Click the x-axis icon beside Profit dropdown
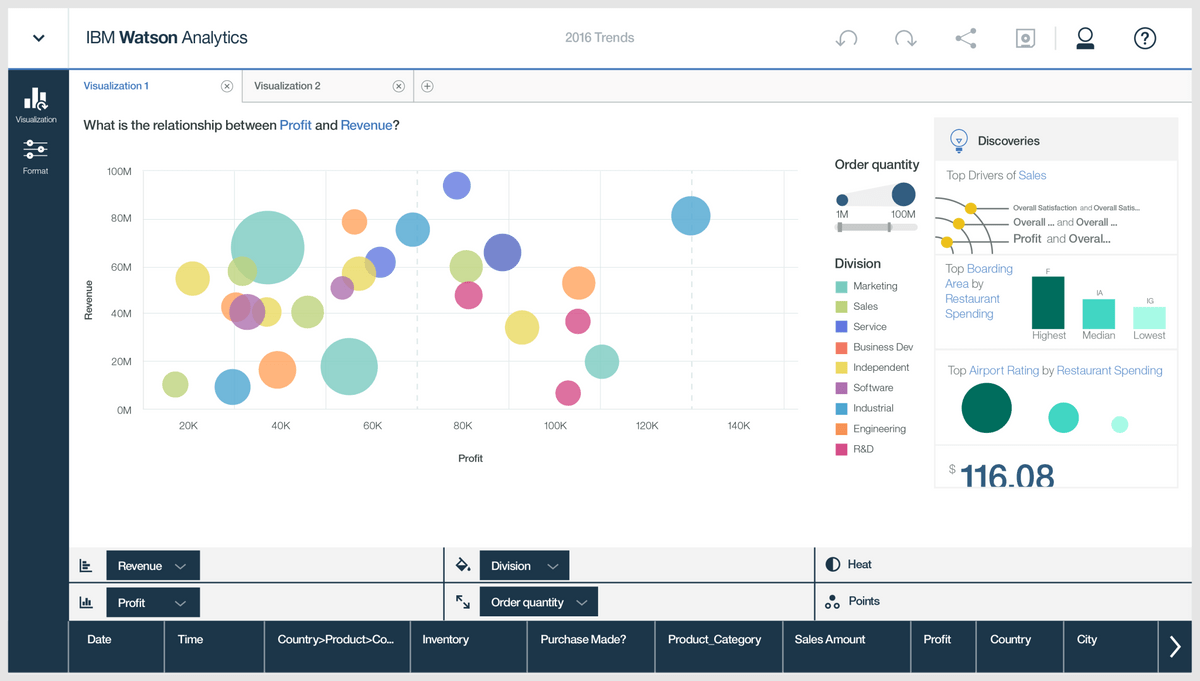This screenshot has width=1200, height=681. [x=86, y=602]
